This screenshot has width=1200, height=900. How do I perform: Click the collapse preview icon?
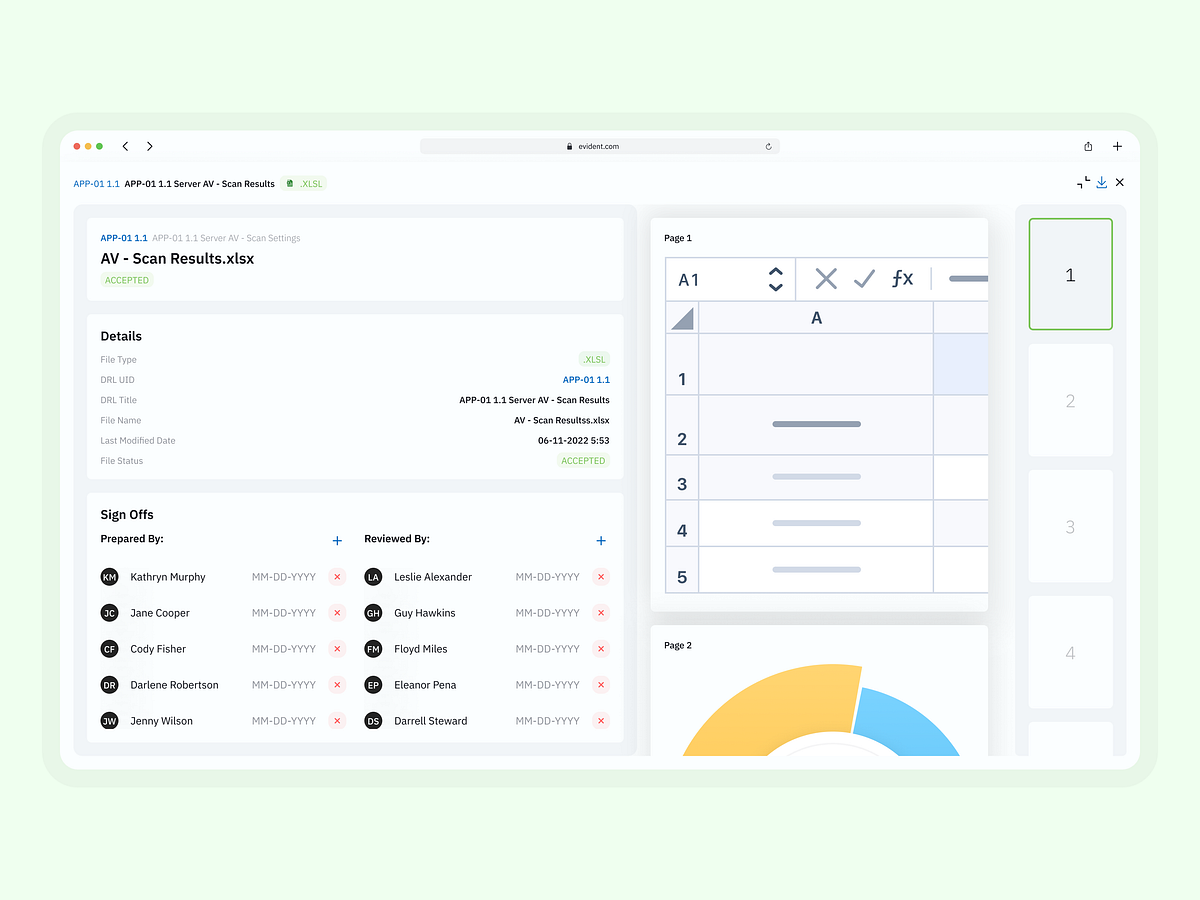[1083, 182]
